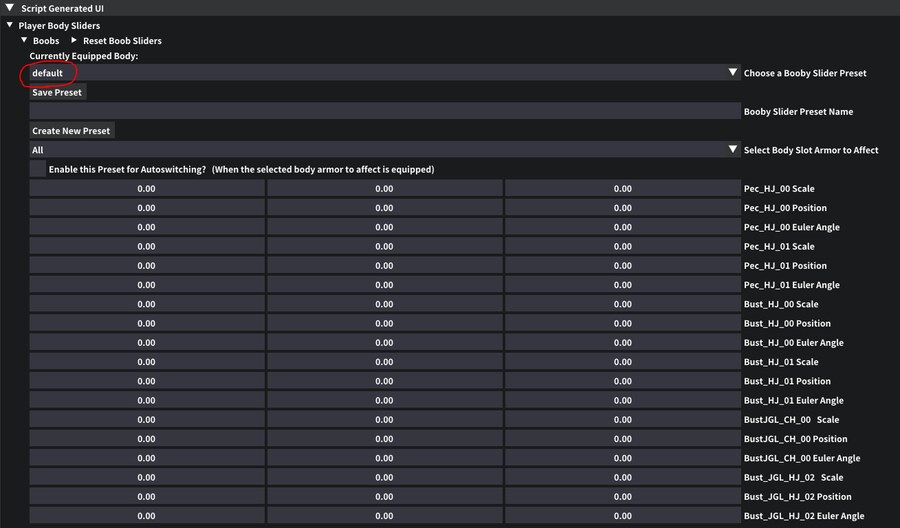The height and width of the screenshot is (528, 900).
Task: Click first value of Bust_JGL_HJ_02 Euler Angle
Action: [x=147, y=516]
